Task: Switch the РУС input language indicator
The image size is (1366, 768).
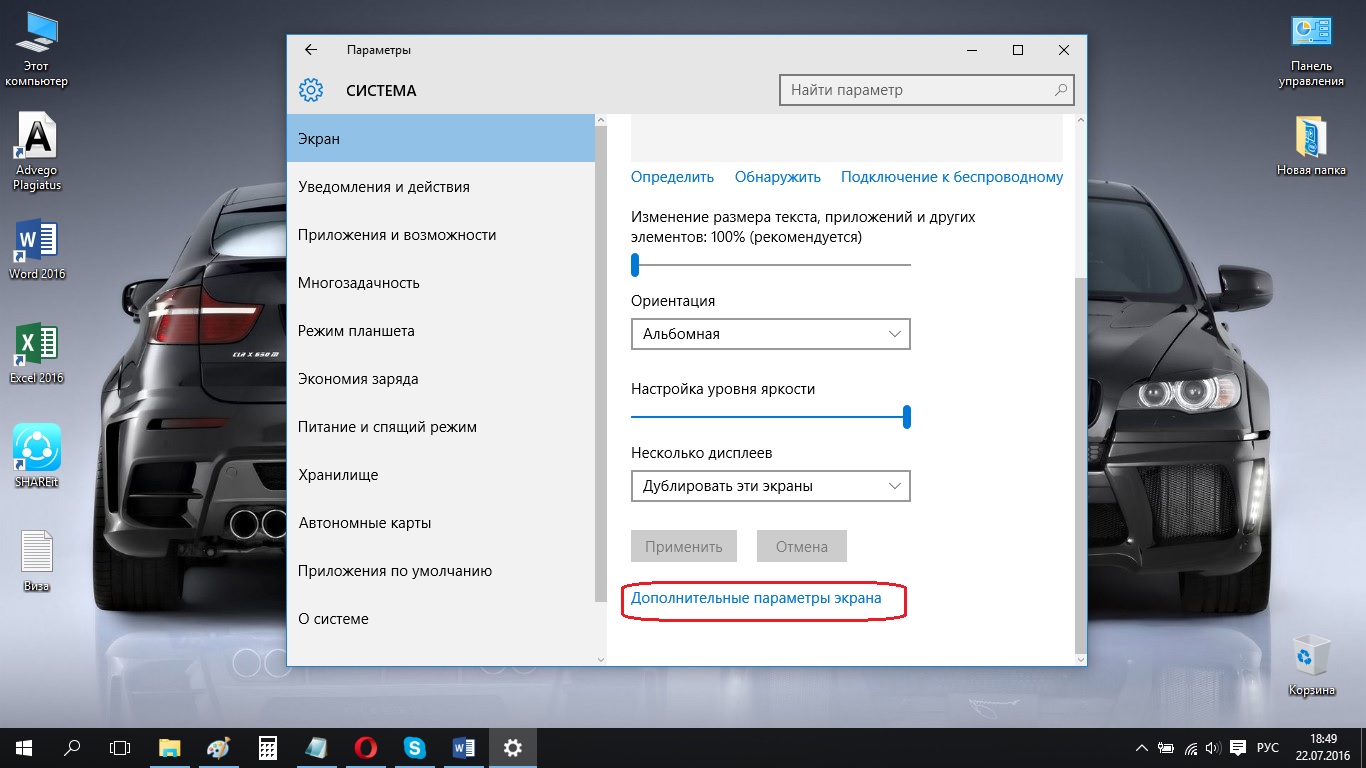Action: (x=1267, y=748)
